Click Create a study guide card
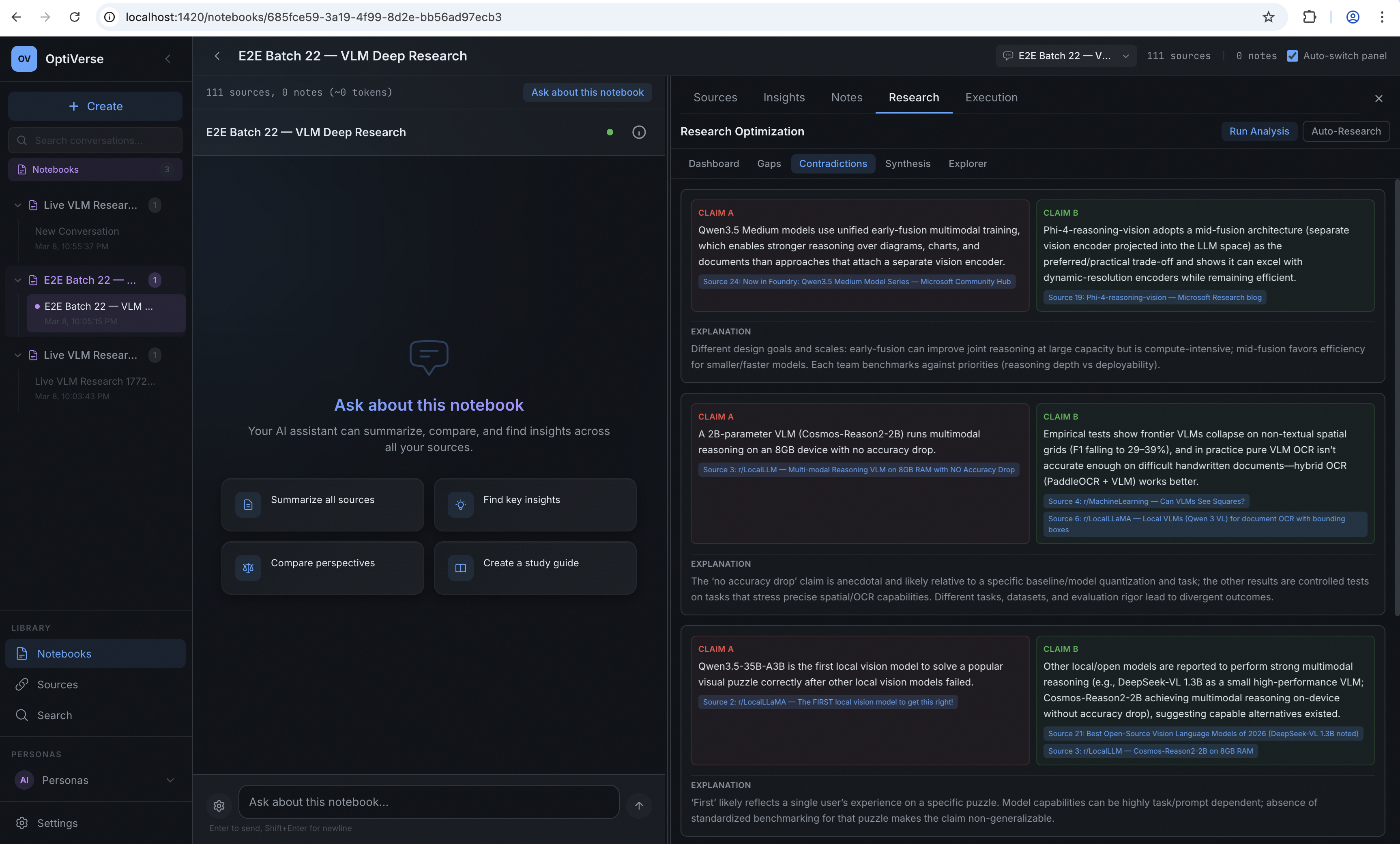1400x844 pixels. point(535,568)
